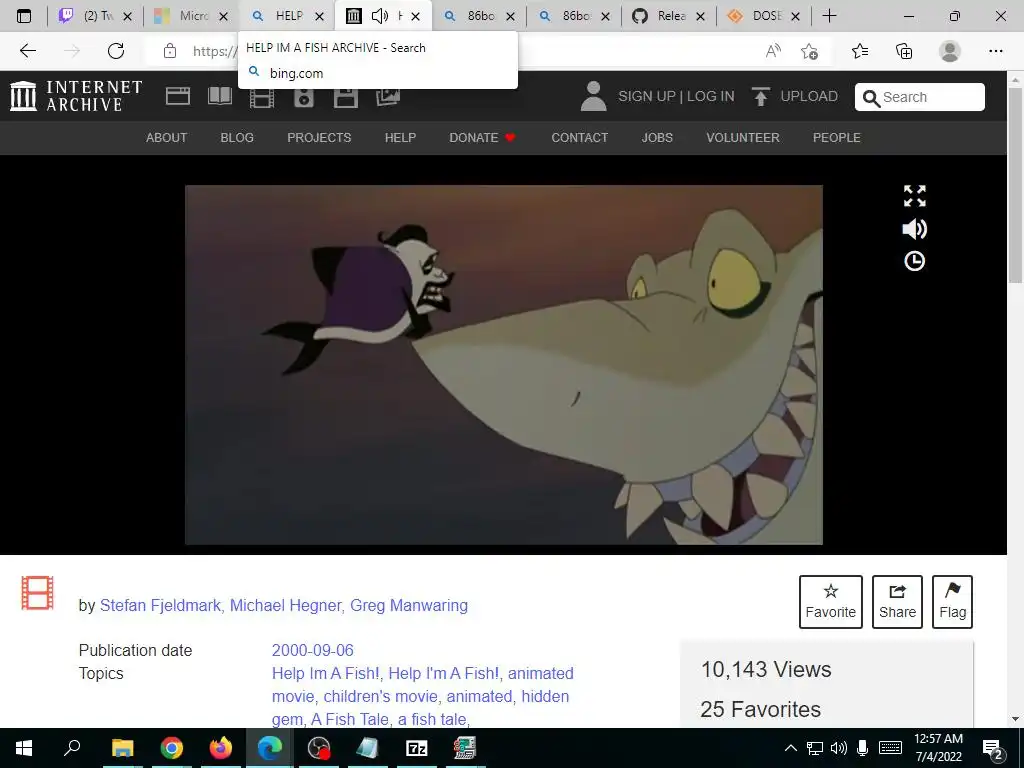Image resolution: width=1024 pixels, height=768 pixels.
Task: Open the browser profile avatar
Action: coord(950,51)
